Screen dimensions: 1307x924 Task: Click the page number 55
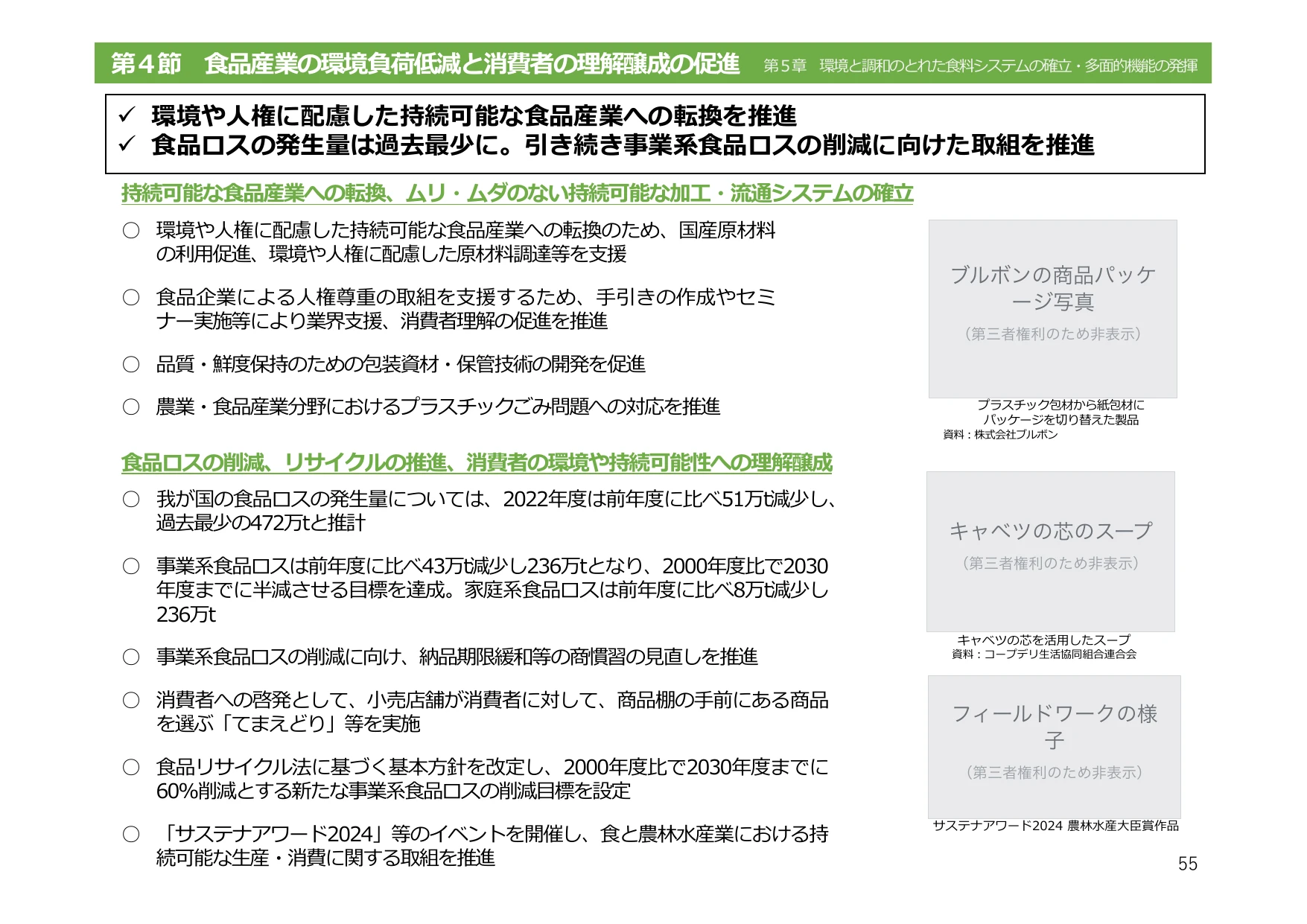point(1188,864)
